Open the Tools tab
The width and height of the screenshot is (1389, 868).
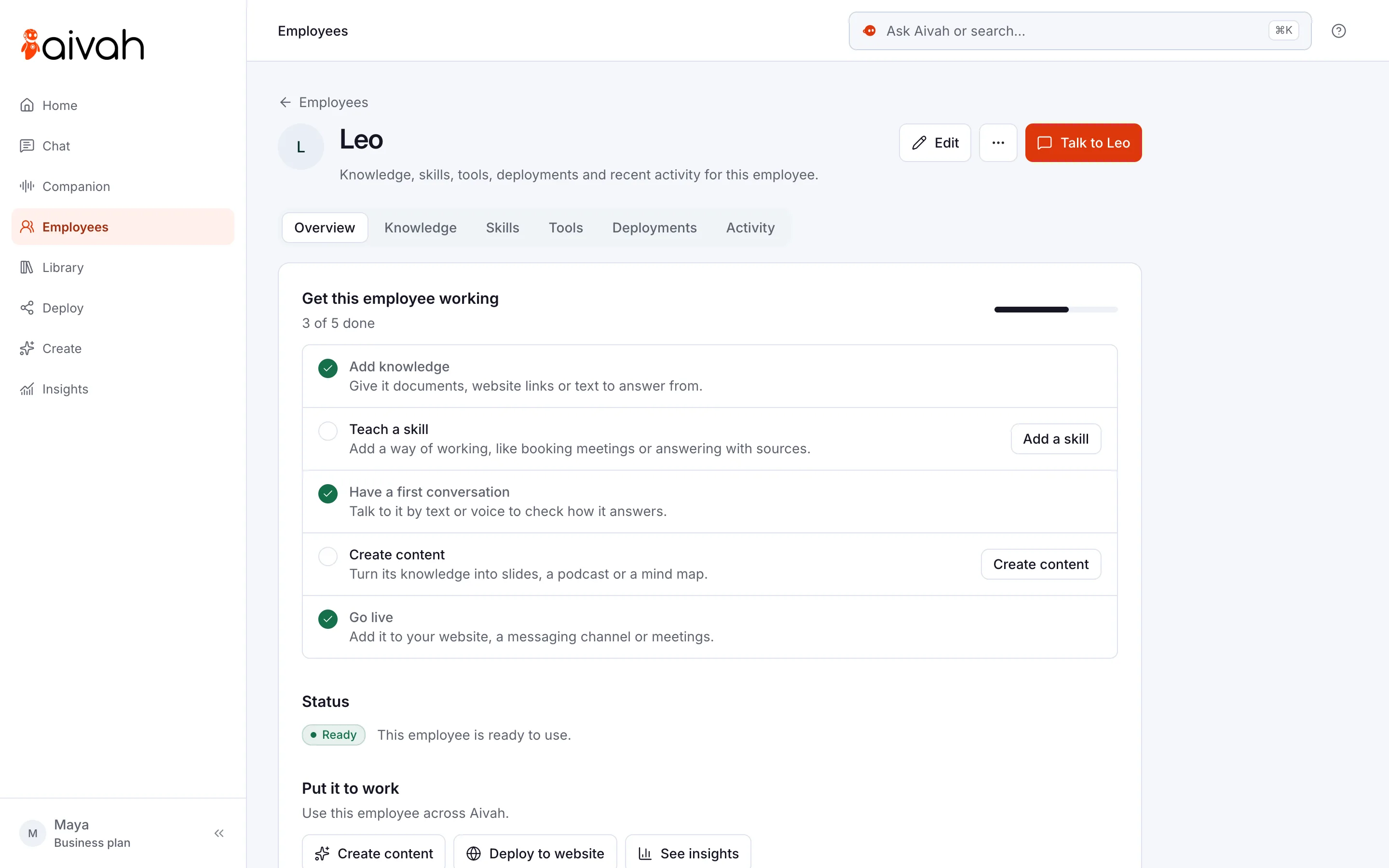click(x=565, y=228)
